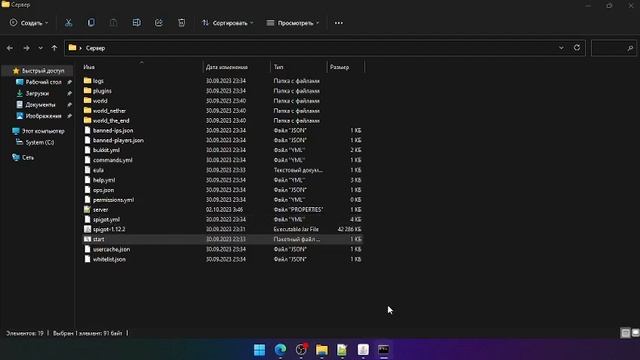
Task: Switch to details view icon in status bar
Action: coord(625,333)
